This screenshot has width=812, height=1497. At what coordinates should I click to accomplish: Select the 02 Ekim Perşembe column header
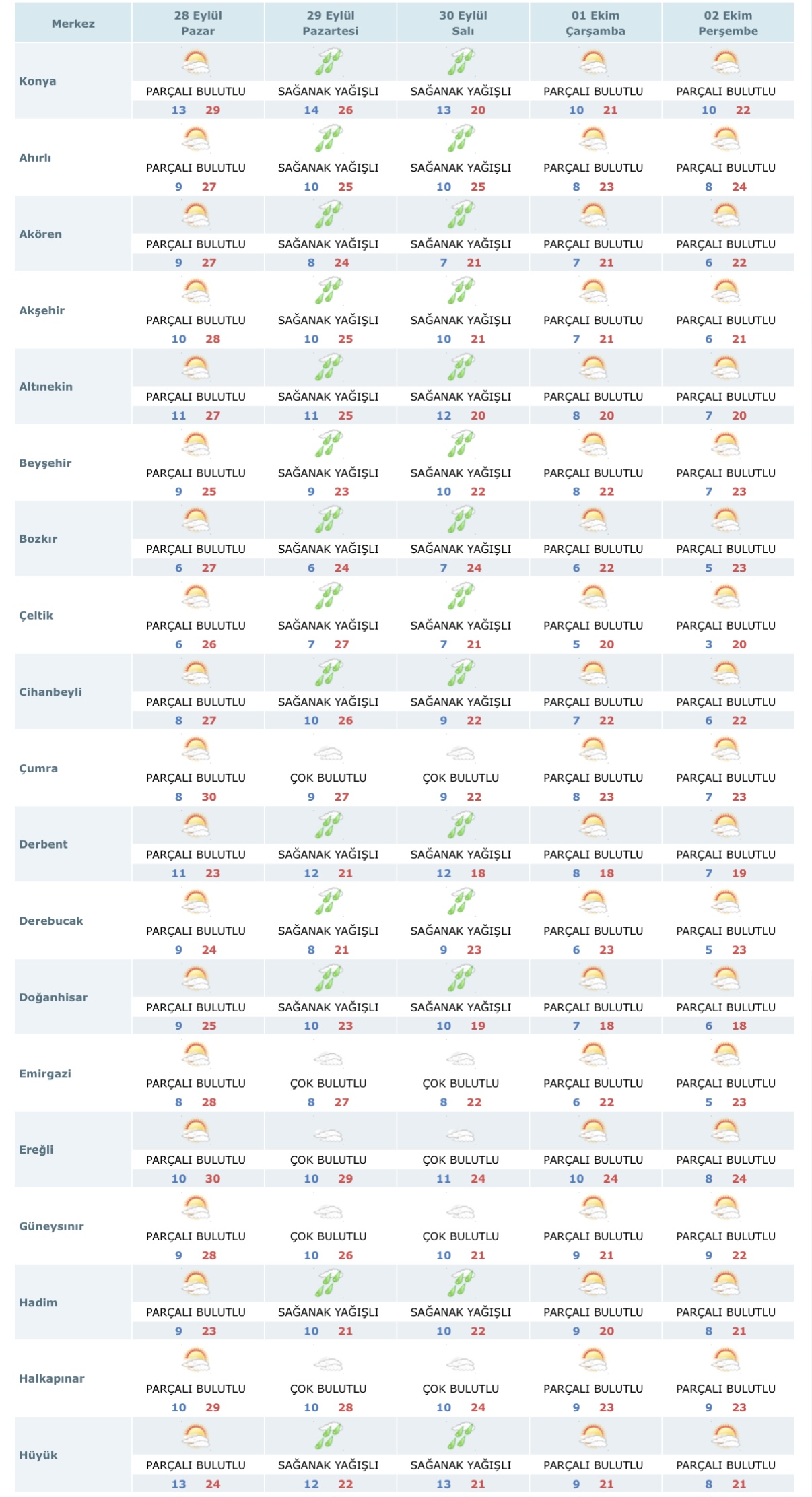pyautogui.click(x=728, y=23)
